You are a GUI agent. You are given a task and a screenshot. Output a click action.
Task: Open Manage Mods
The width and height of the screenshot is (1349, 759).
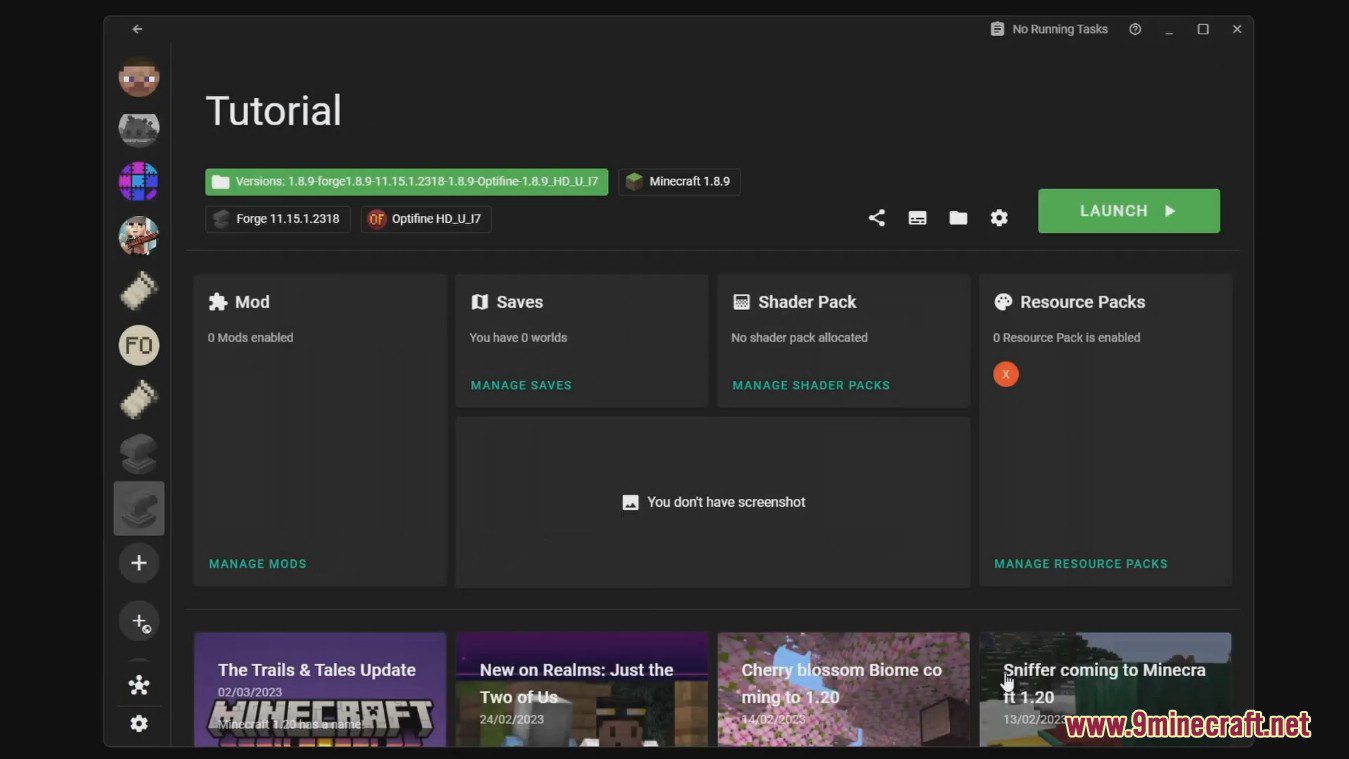[257, 563]
